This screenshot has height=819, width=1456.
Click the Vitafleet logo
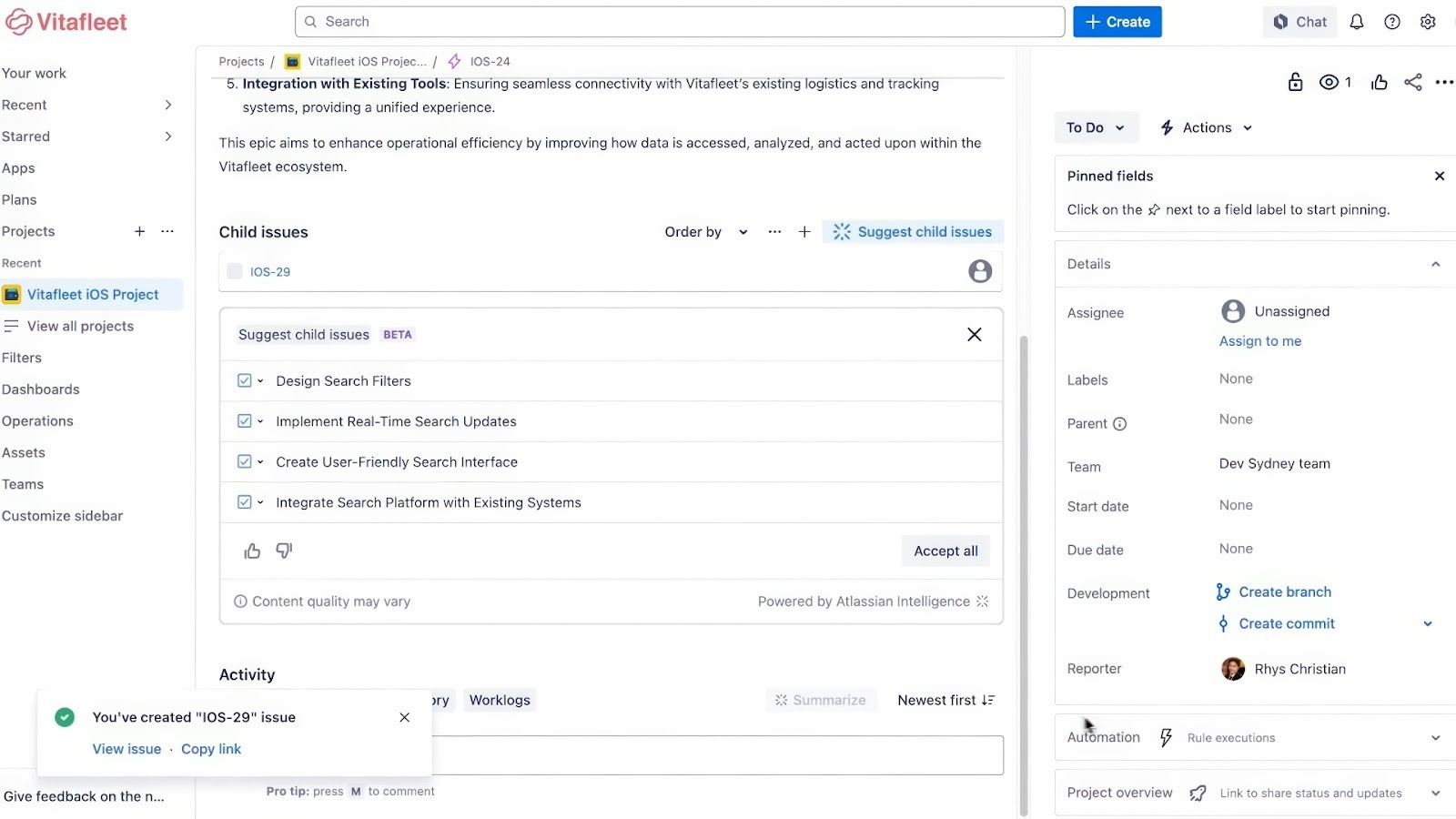click(66, 21)
